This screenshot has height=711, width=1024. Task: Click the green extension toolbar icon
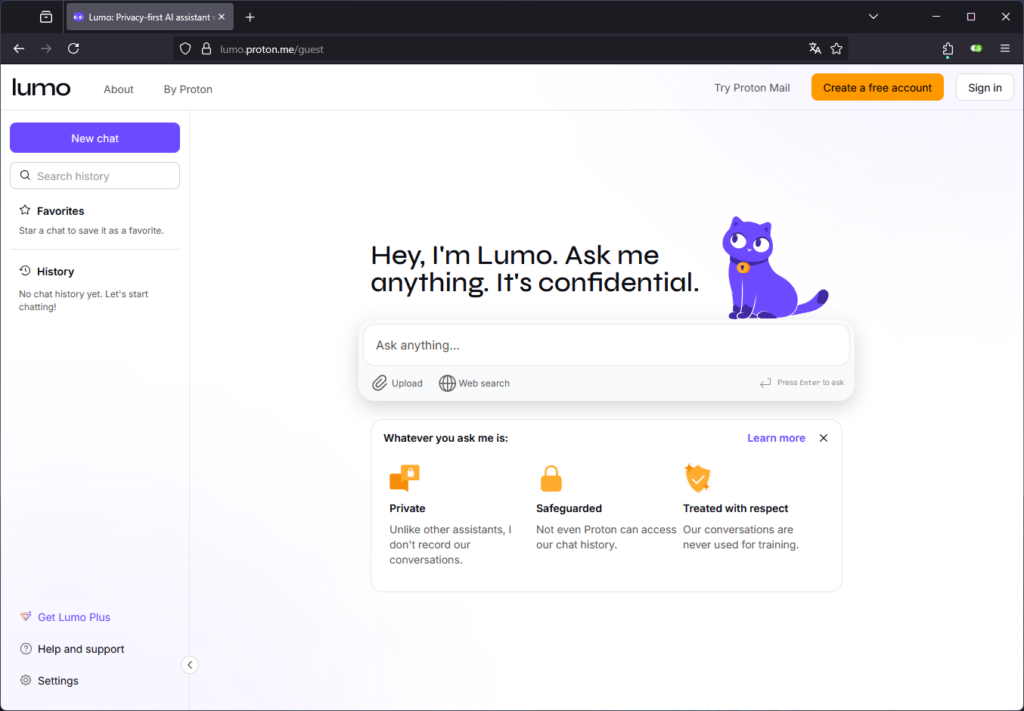pos(976,48)
